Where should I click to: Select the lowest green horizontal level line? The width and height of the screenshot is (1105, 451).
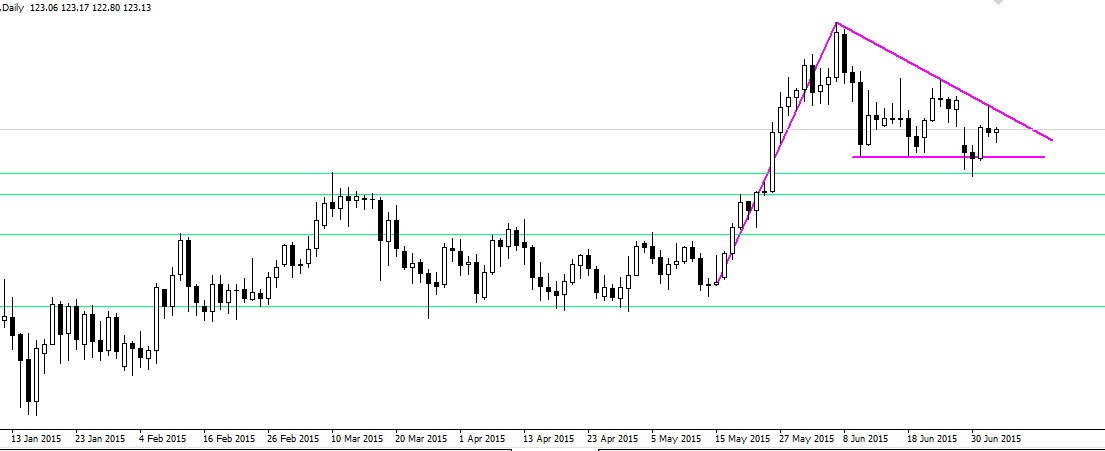click(x=552, y=307)
